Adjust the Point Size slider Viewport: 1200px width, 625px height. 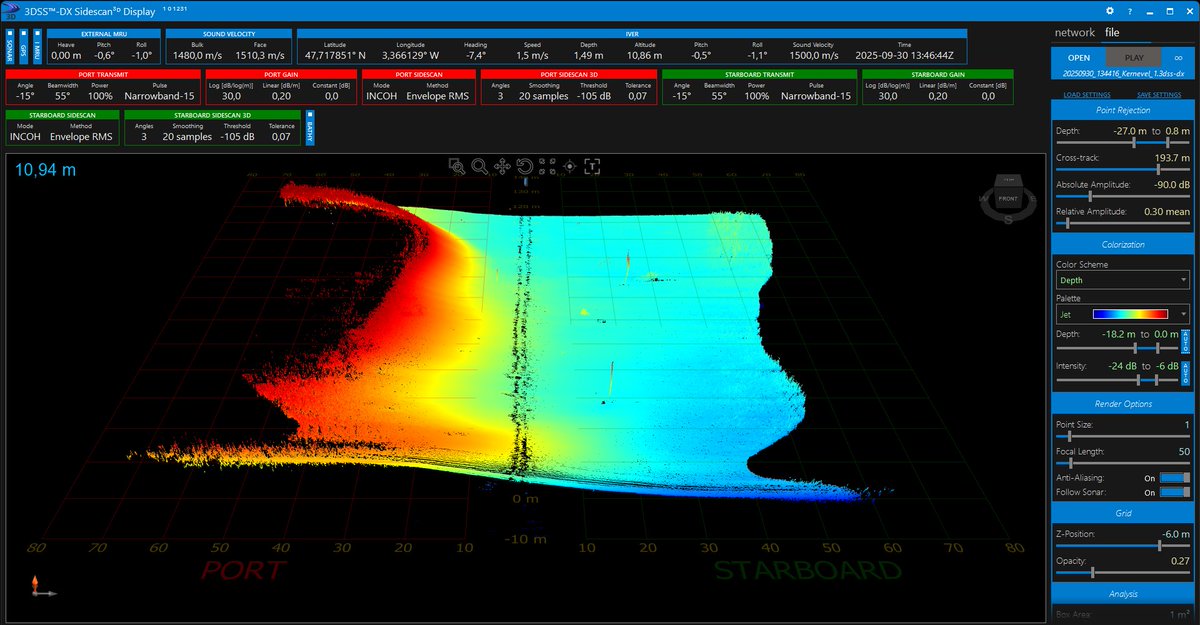pyautogui.click(x=1122, y=436)
